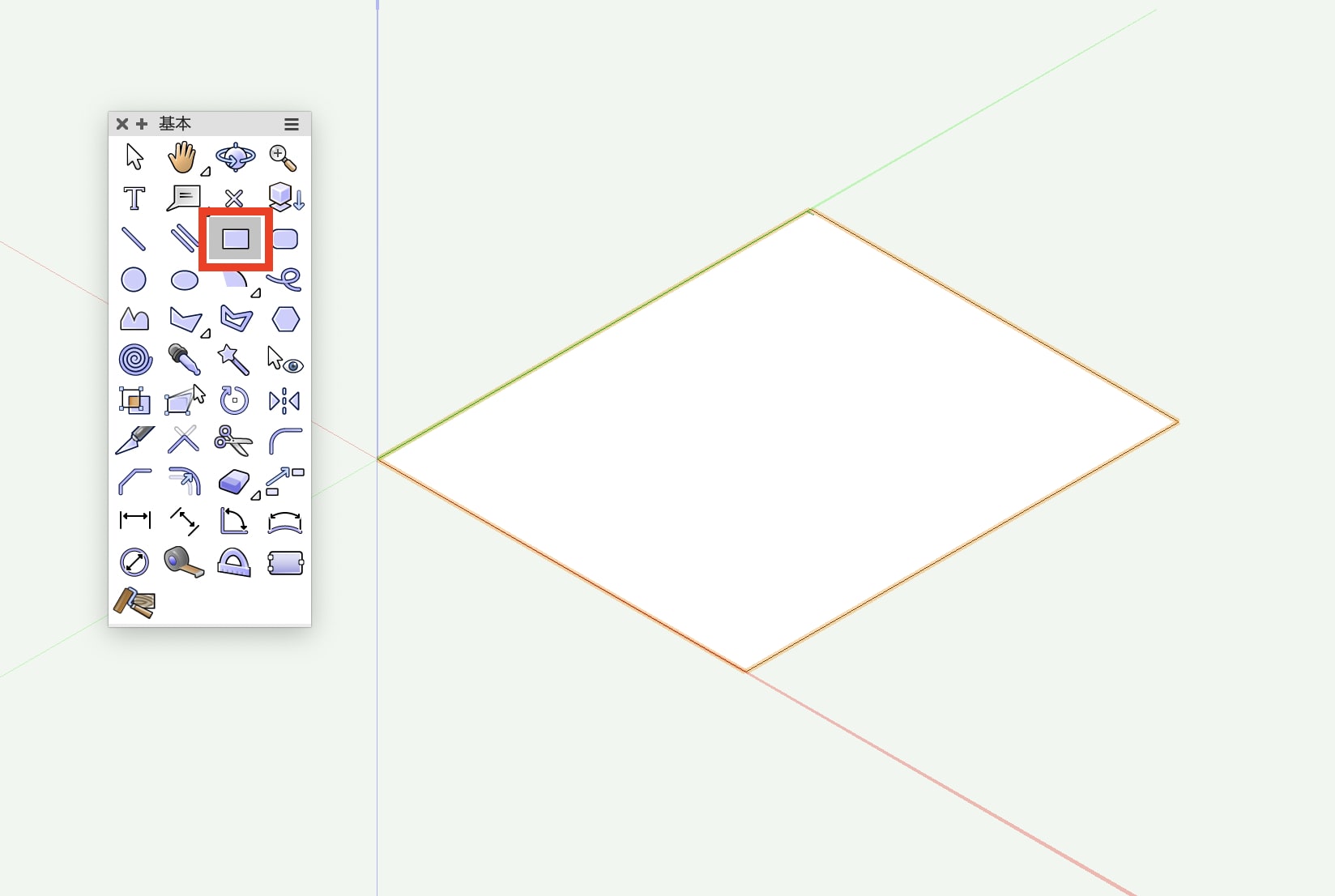Expand the Polygon tool flyout triangle
Image resolution: width=1335 pixels, height=896 pixels.
coord(206,333)
